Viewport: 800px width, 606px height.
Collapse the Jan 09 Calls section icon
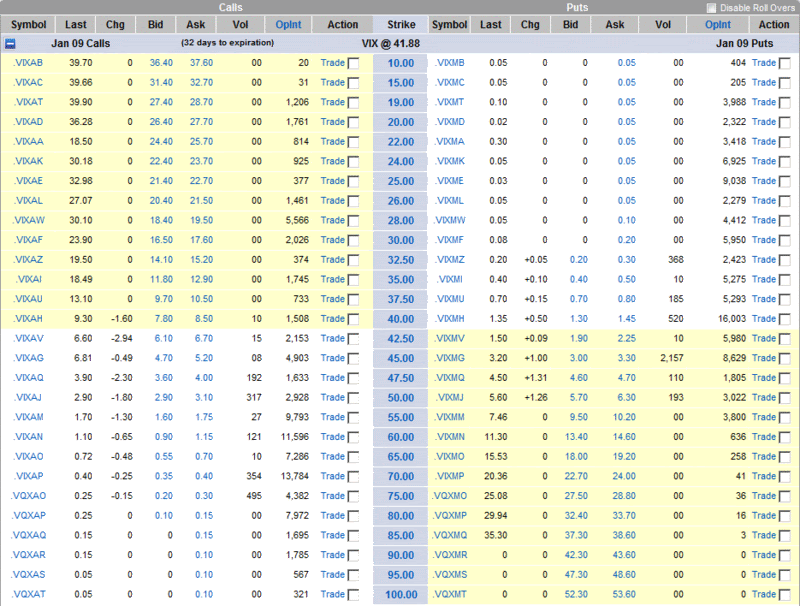(10, 44)
